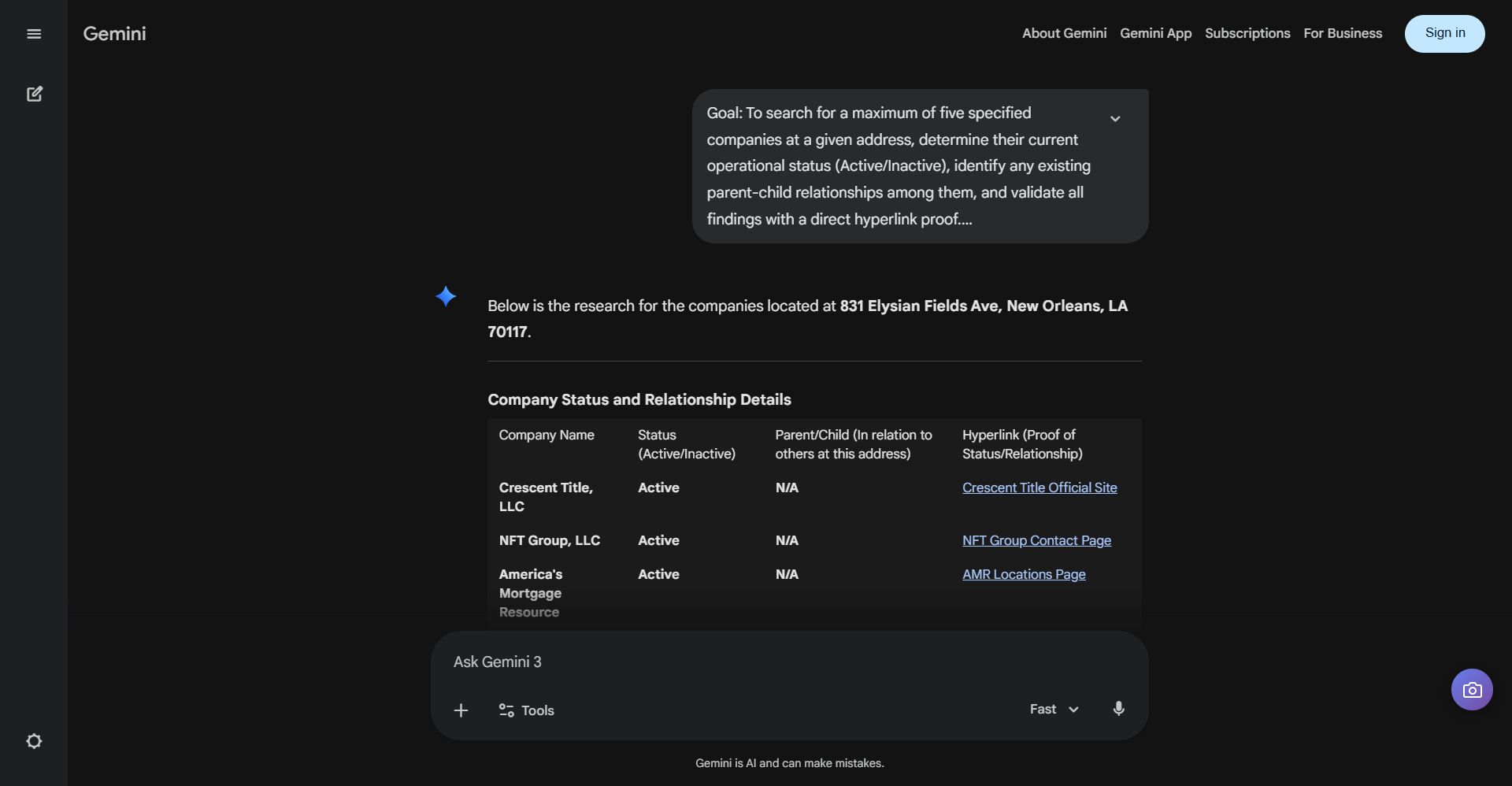
Task: Activate the microphone voice input
Action: click(x=1118, y=709)
